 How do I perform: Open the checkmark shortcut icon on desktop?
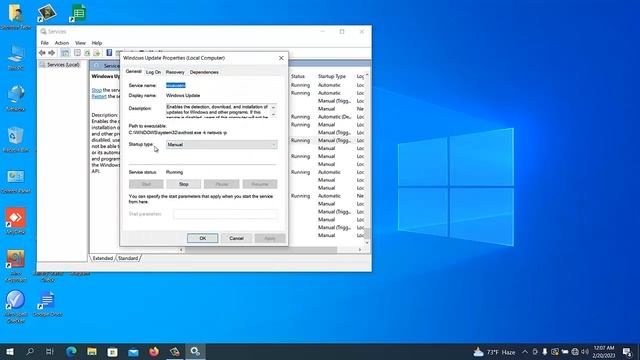click(x=16, y=306)
